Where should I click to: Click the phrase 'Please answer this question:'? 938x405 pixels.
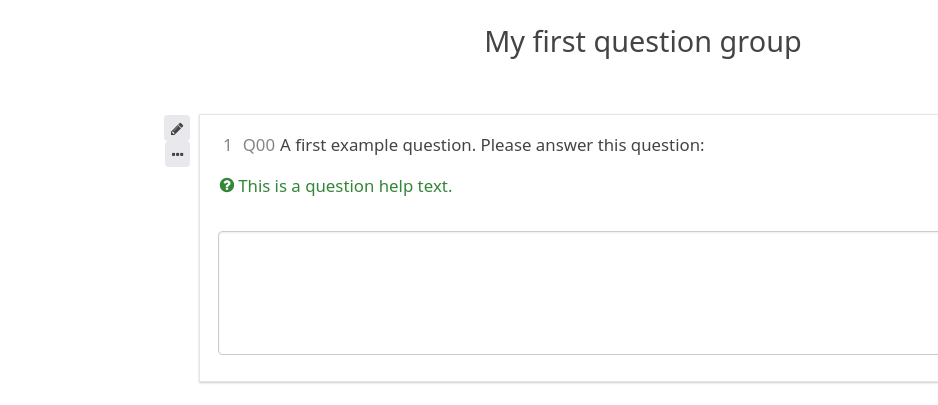pos(592,145)
